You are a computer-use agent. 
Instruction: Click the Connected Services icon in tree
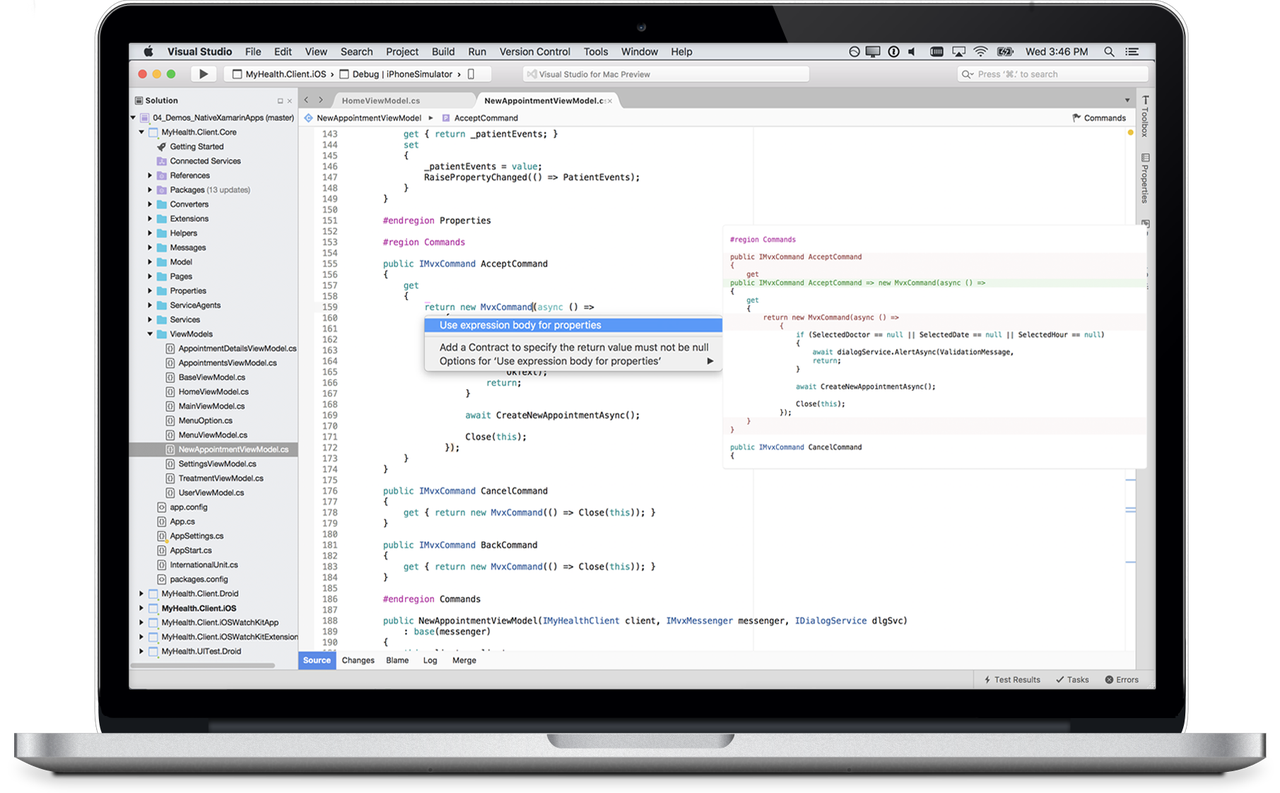coord(161,161)
